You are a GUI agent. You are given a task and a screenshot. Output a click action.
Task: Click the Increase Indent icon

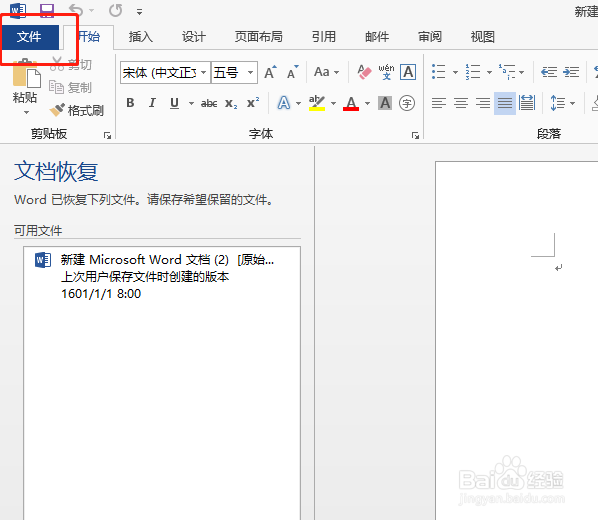click(x=571, y=72)
